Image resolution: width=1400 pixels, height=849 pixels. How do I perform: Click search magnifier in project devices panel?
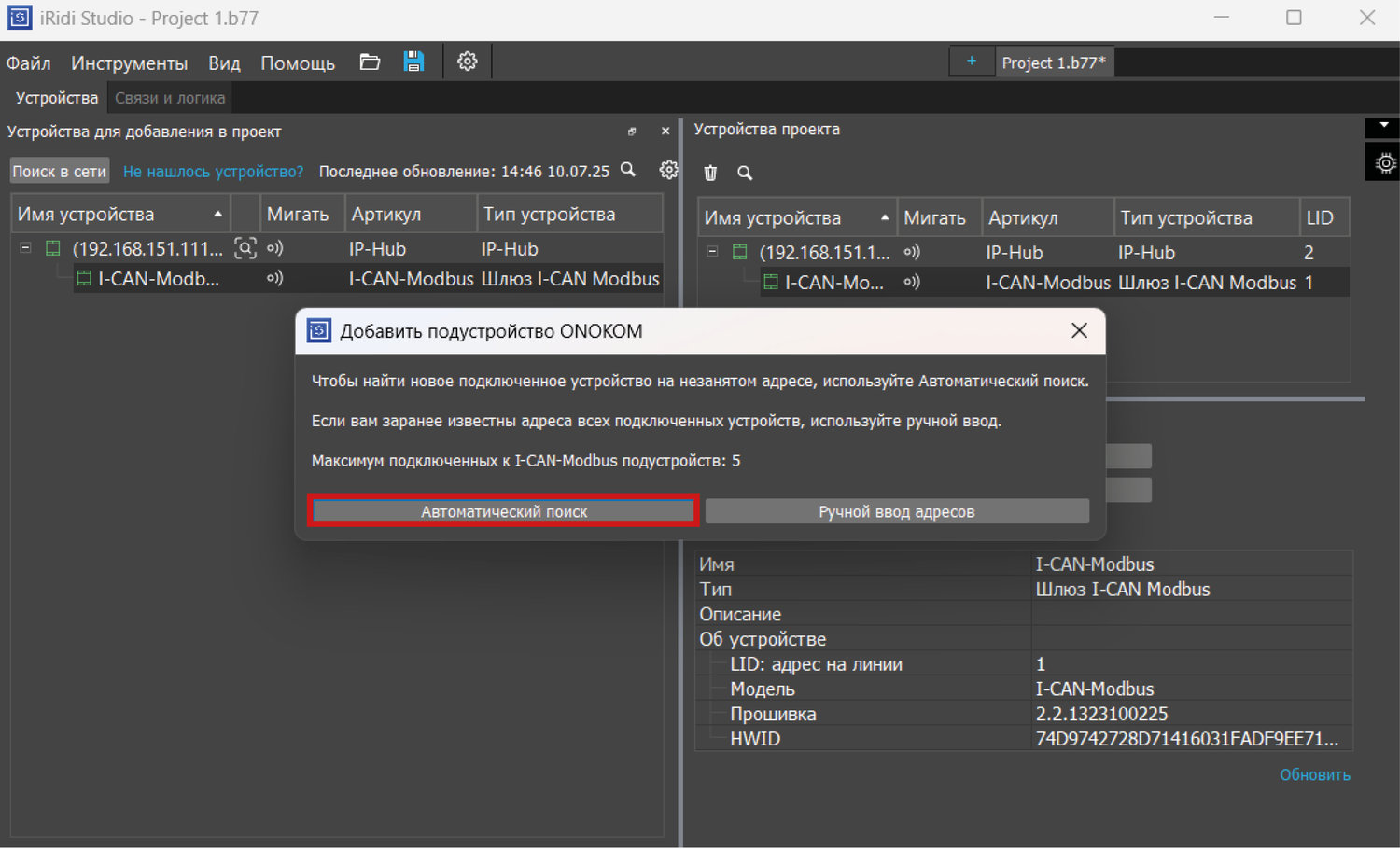745,173
